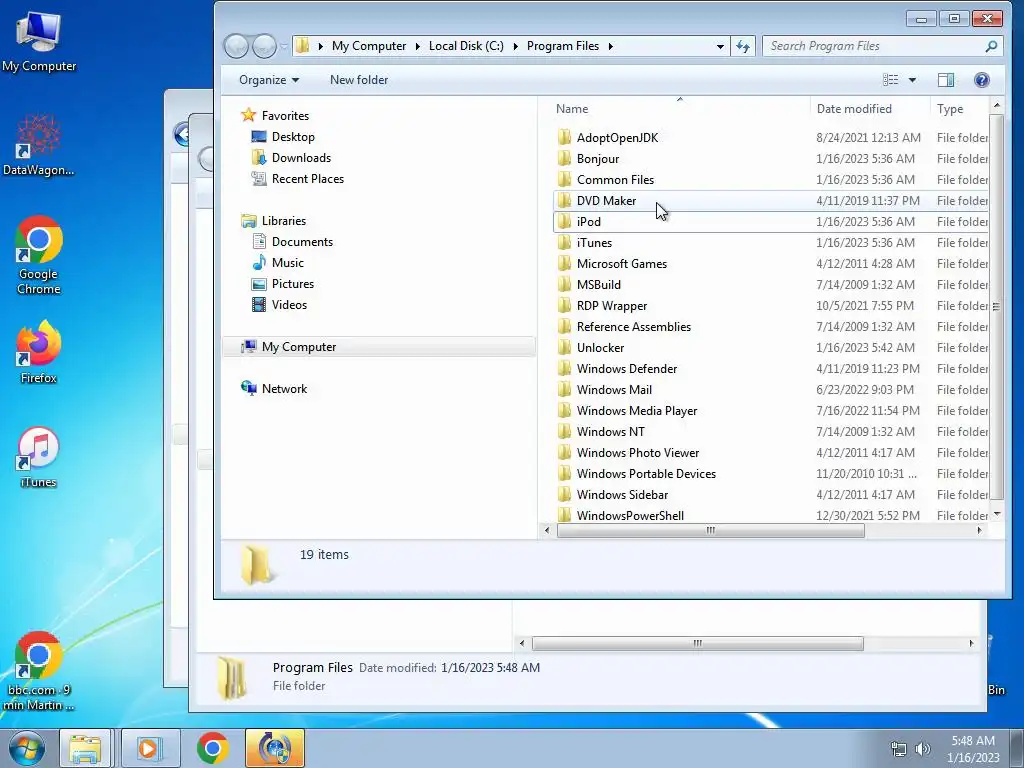
Task: Click the network tray icon
Action: [899, 749]
